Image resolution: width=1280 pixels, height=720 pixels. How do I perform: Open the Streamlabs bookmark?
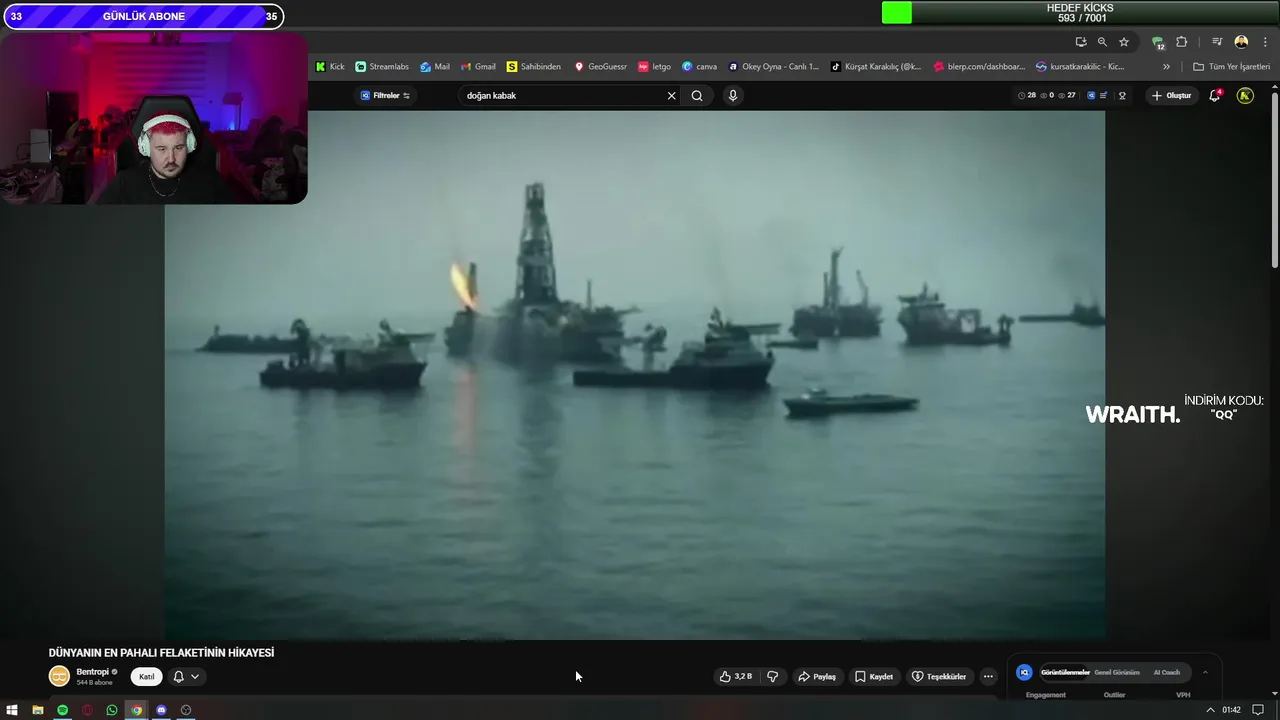(x=382, y=67)
